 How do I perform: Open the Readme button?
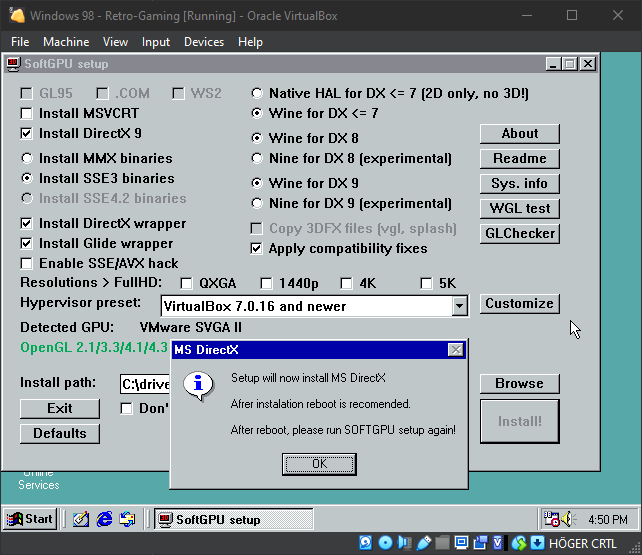pos(520,159)
